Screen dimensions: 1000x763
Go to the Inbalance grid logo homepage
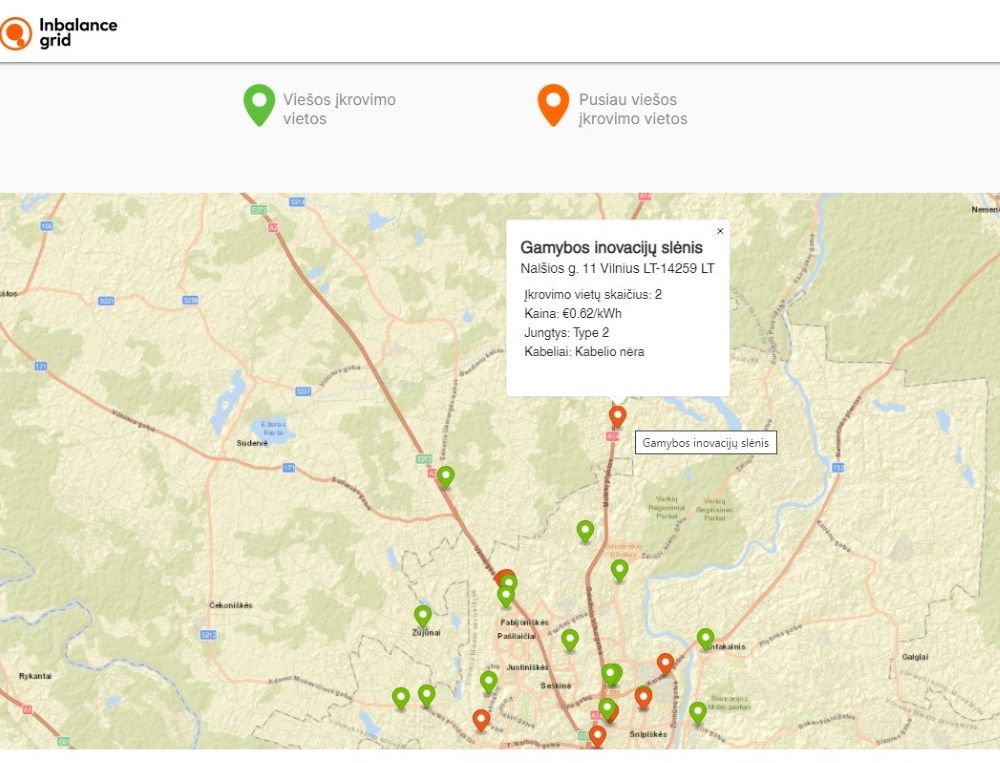[x=58, y=32]
